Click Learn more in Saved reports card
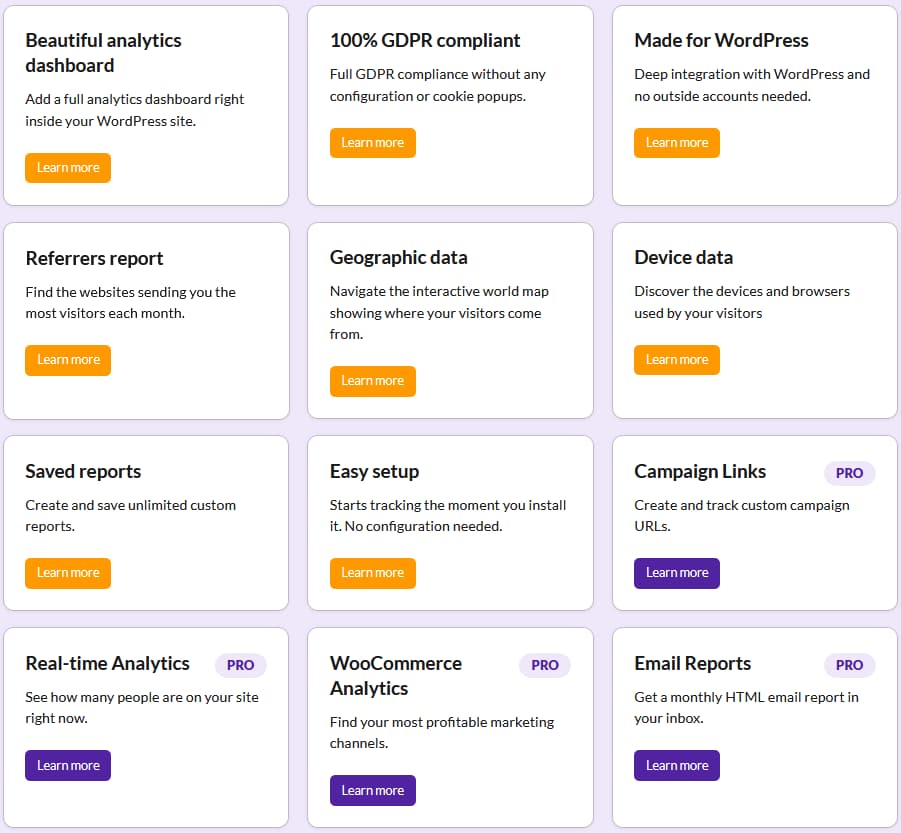The height and width of the screenshot is (833, 901). pos(68,573)
